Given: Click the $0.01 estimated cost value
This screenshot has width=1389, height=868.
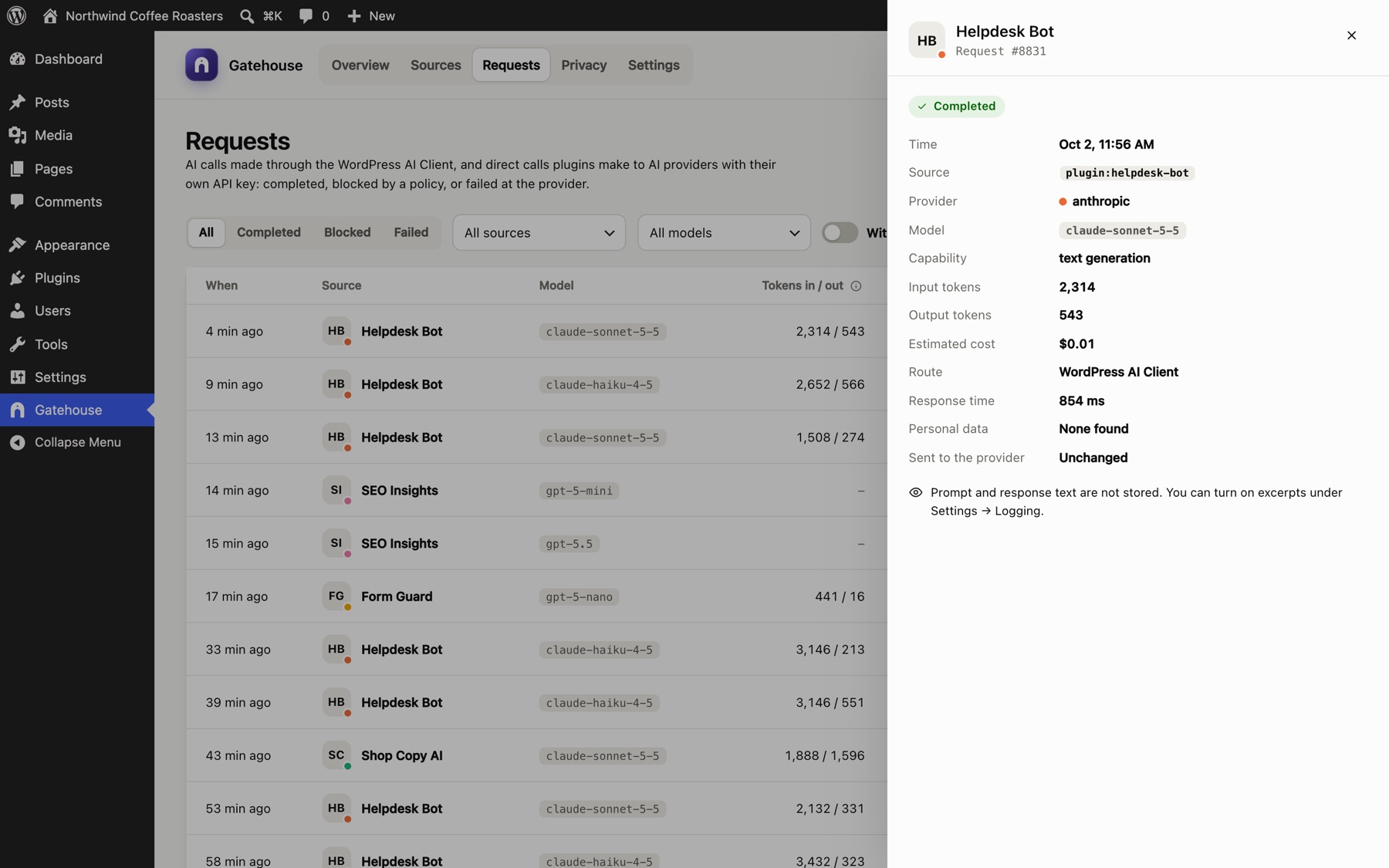Looking at the screenshot, I should (1076, 344).
